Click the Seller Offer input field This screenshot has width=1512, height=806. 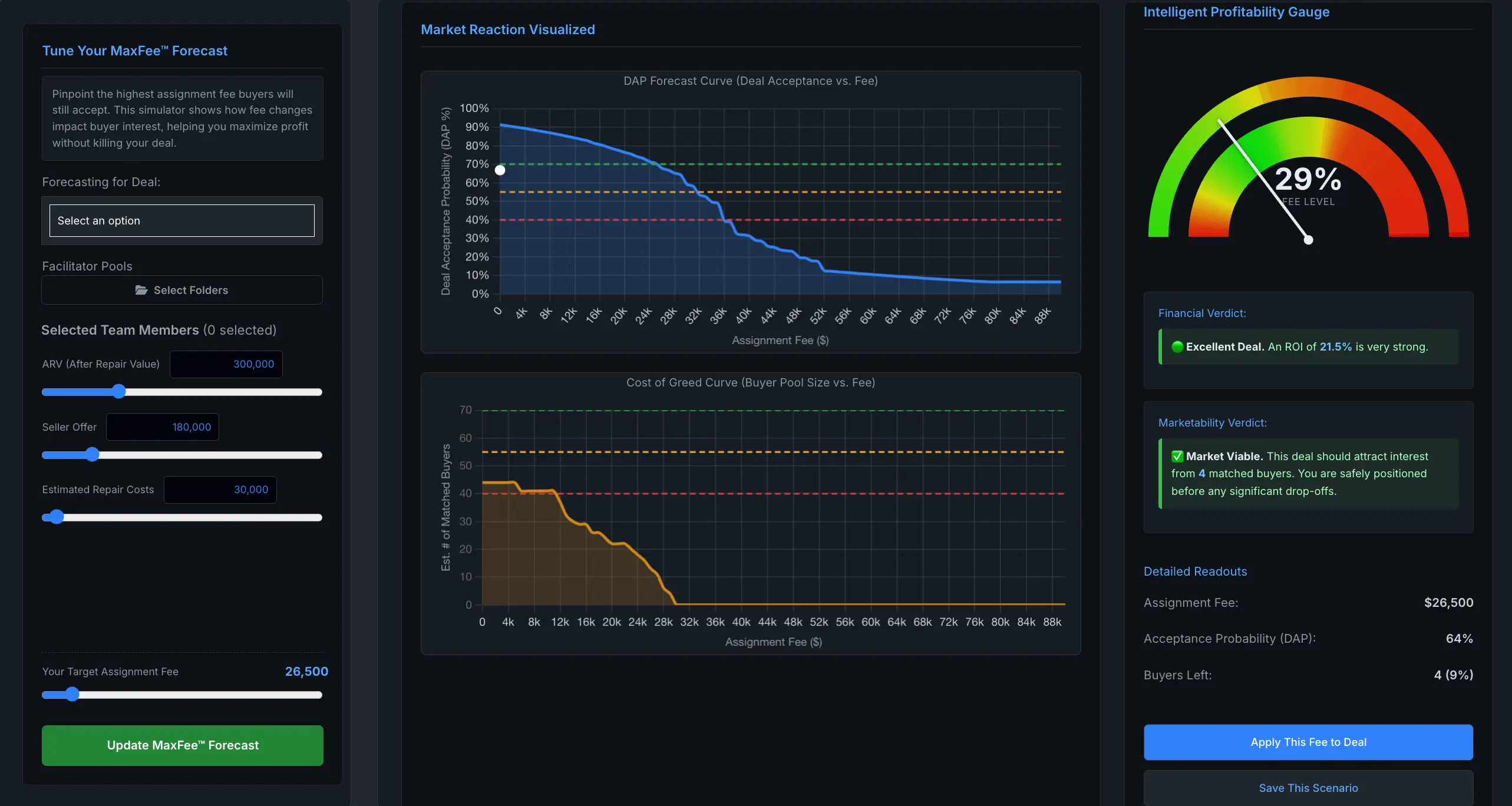(x=163, y=427)
